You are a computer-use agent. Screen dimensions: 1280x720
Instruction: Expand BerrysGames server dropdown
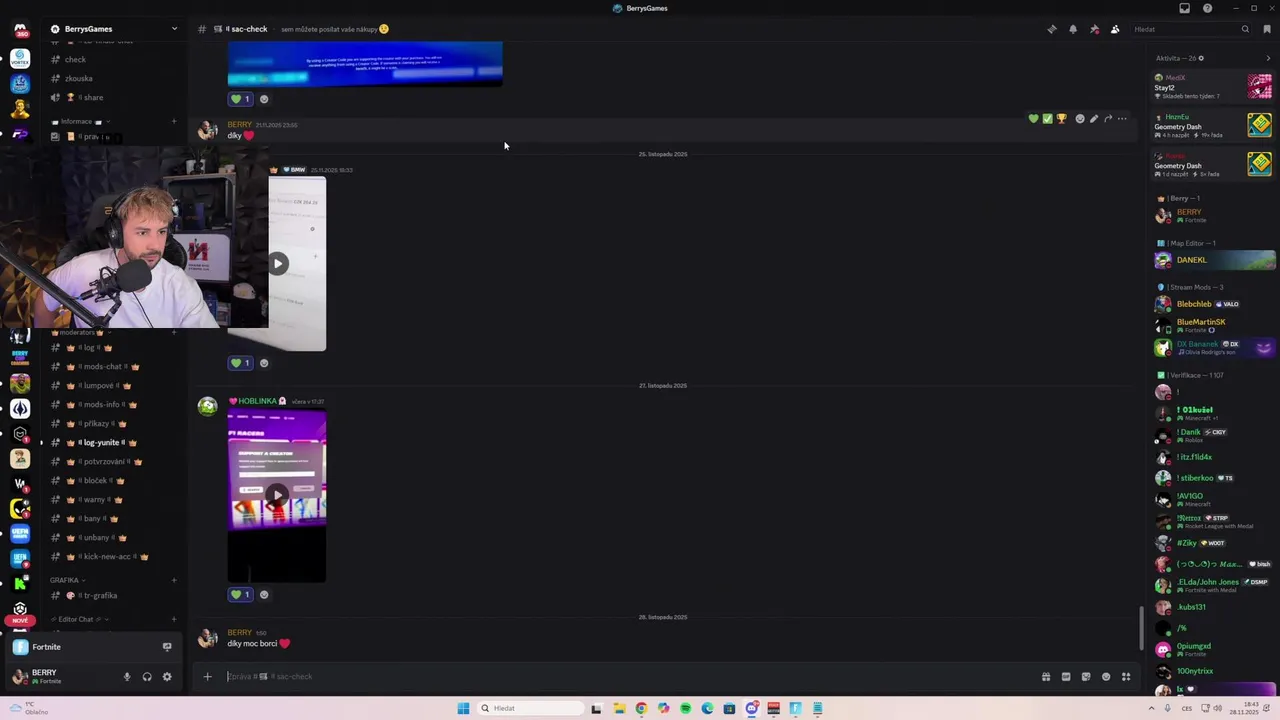(174, 29)
